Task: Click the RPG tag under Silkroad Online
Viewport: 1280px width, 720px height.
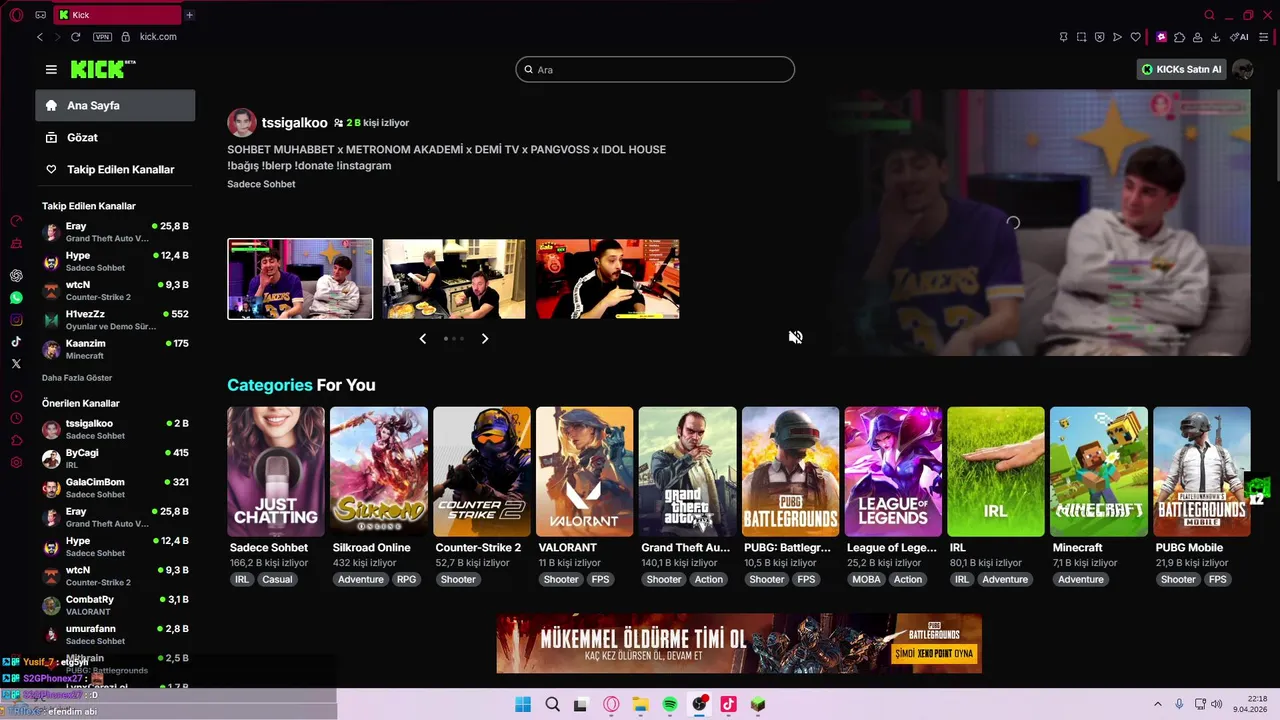Action: (406, 580)
